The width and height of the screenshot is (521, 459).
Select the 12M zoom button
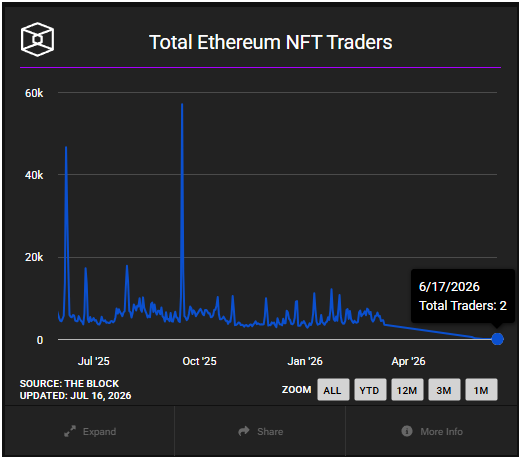[407, 390]
